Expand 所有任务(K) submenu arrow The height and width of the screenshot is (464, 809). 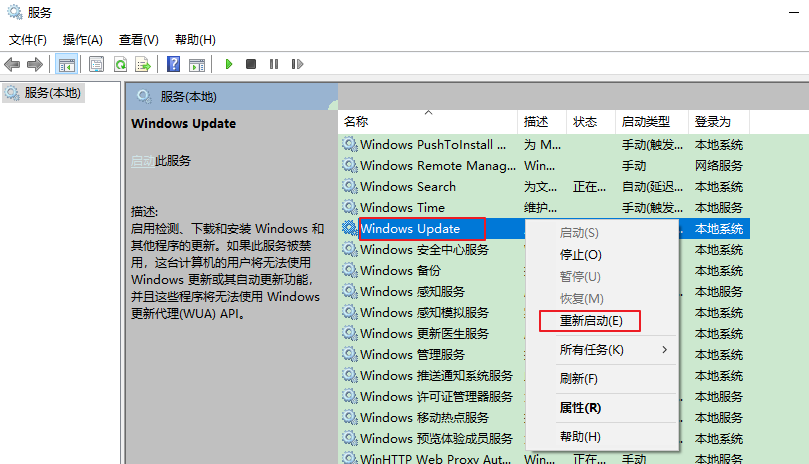tap(665, 350)
